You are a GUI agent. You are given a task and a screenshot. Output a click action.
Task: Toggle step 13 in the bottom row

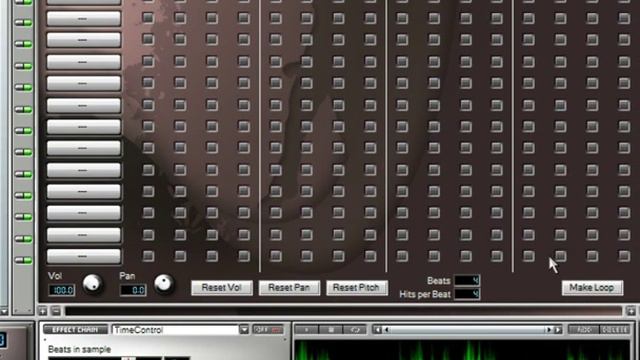[529, 256]
